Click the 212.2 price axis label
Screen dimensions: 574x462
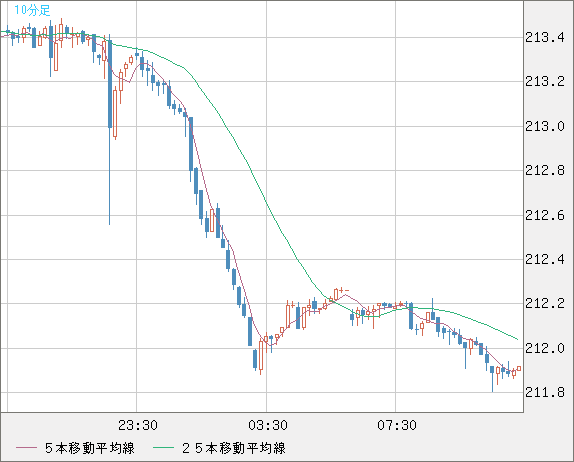(545, 303)
